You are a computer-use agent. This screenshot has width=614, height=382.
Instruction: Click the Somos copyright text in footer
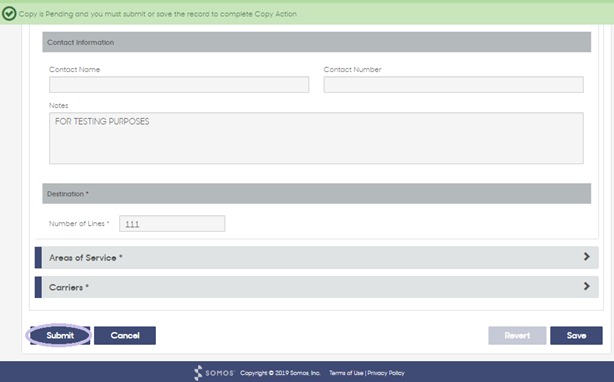(x=280, y=373)
